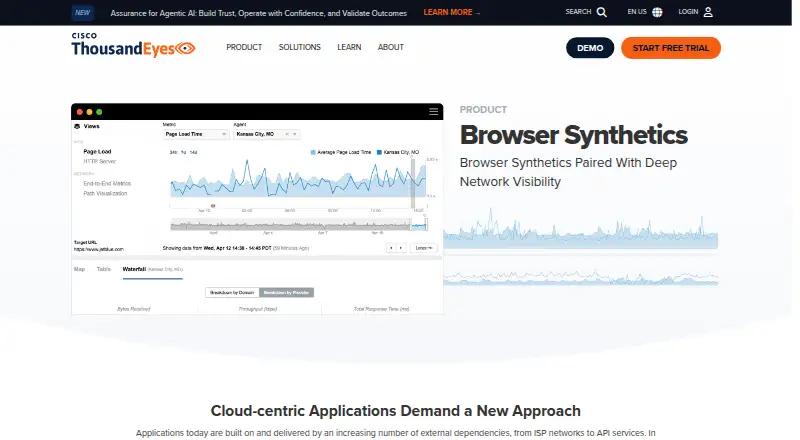Open the LEARN menu
This screenshot has height=440, width=800.
click(x=349, y=47)
